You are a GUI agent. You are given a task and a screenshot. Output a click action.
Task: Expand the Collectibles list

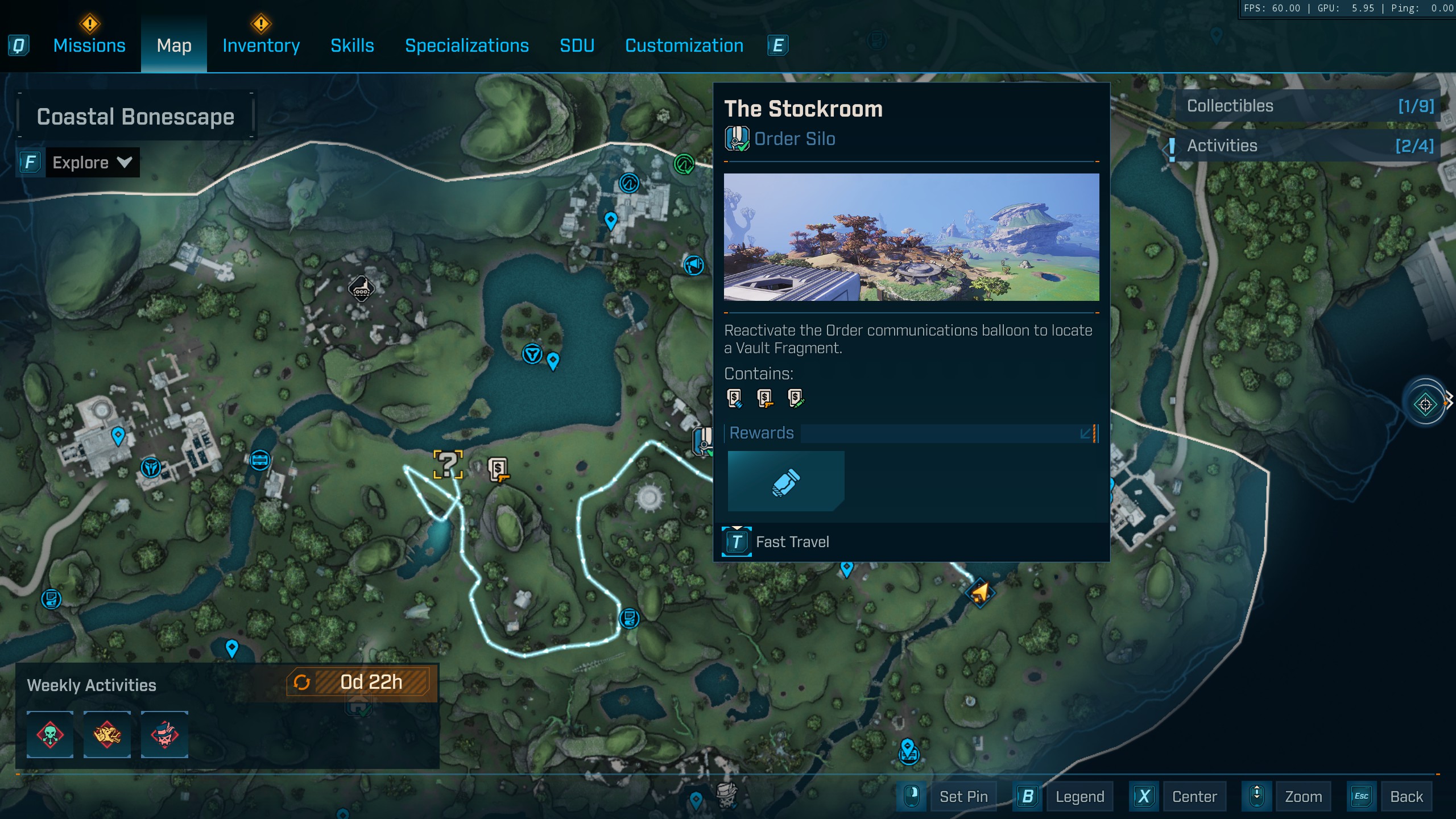(x=1308, y=106)
